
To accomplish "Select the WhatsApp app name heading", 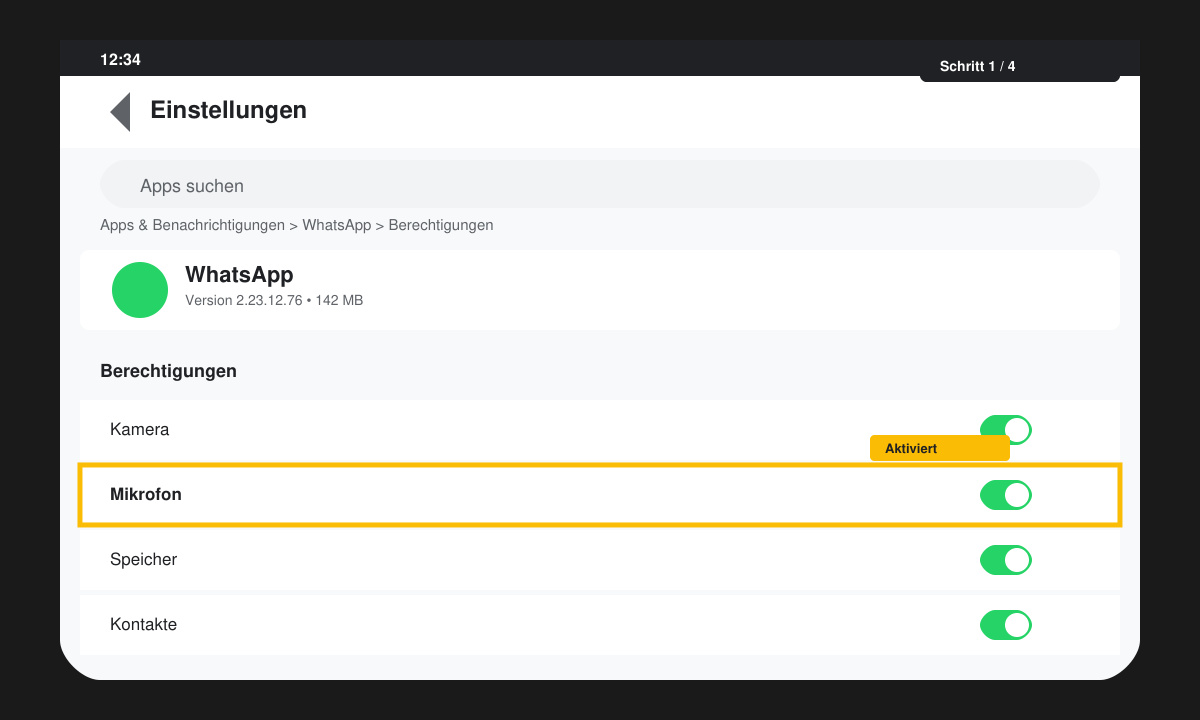I will pyautogui.click(x=239, y=274).
